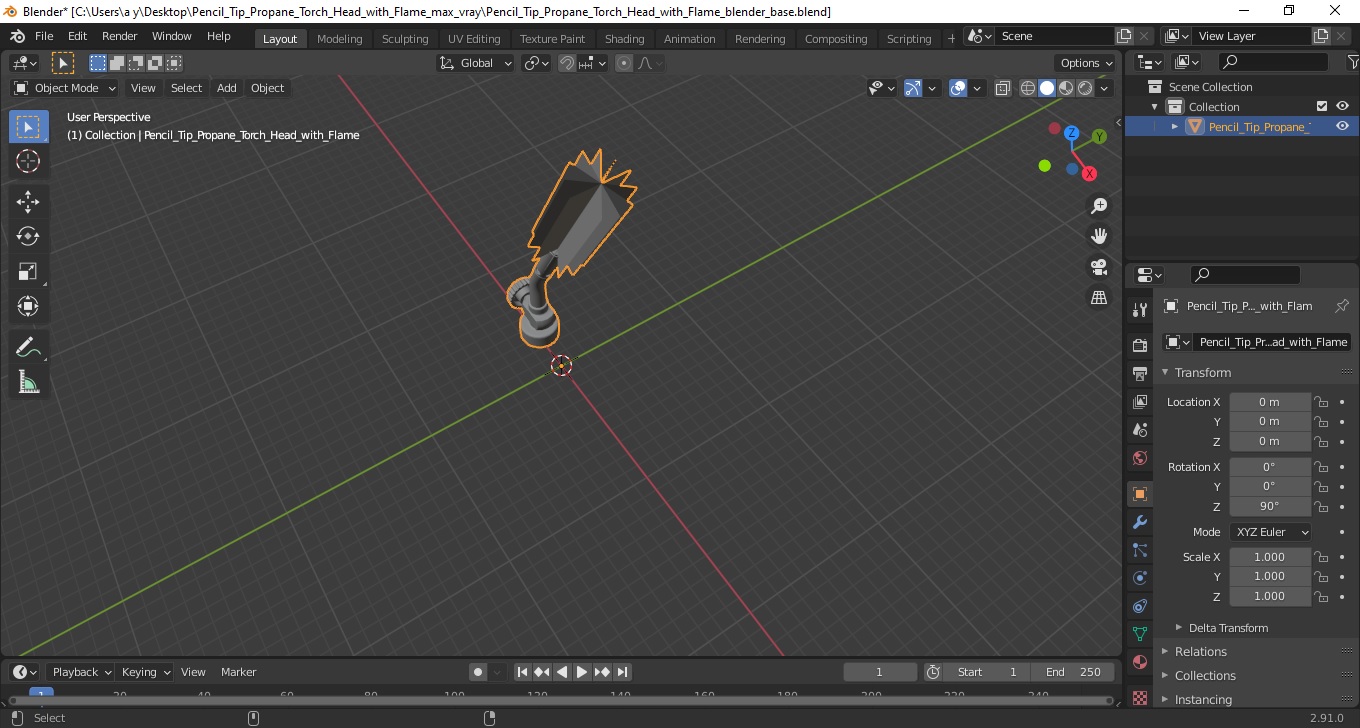1360x728 pixels.
Task: Jump to the end frame
Action: (x=622, y=672)
